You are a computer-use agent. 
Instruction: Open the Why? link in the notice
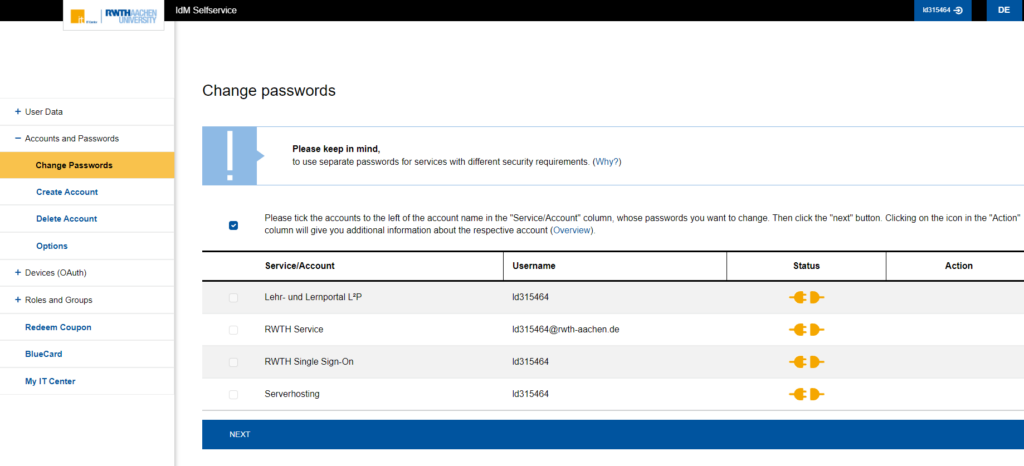coord(607,161)
